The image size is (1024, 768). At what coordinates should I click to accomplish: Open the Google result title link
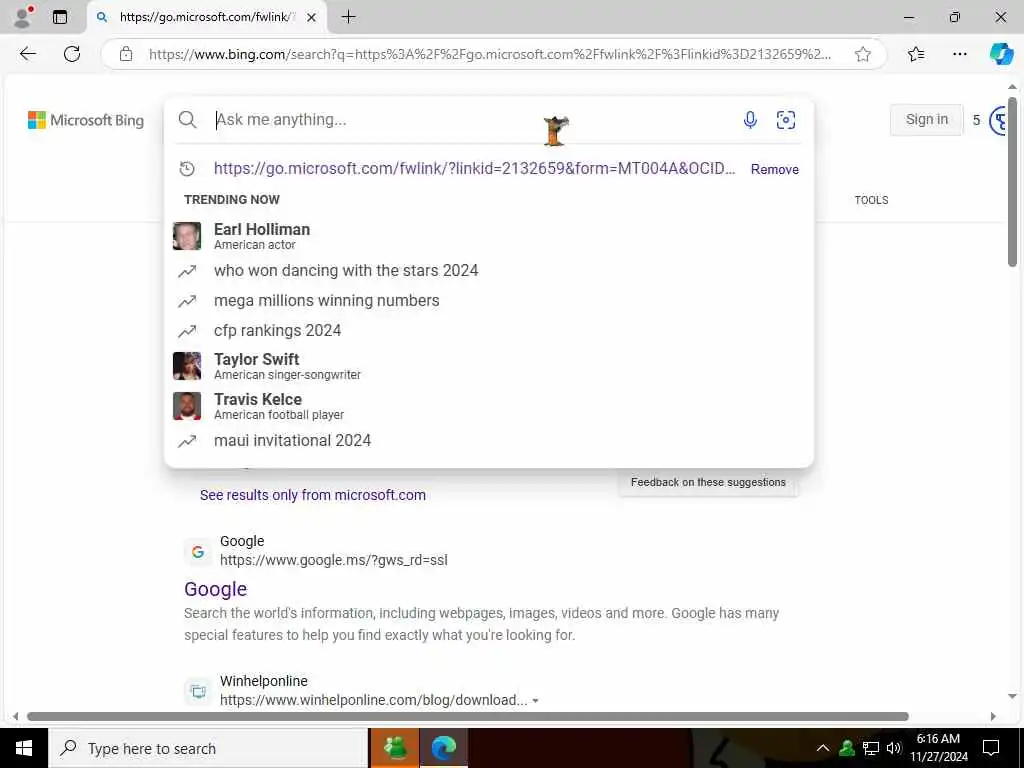pos(216,588)
